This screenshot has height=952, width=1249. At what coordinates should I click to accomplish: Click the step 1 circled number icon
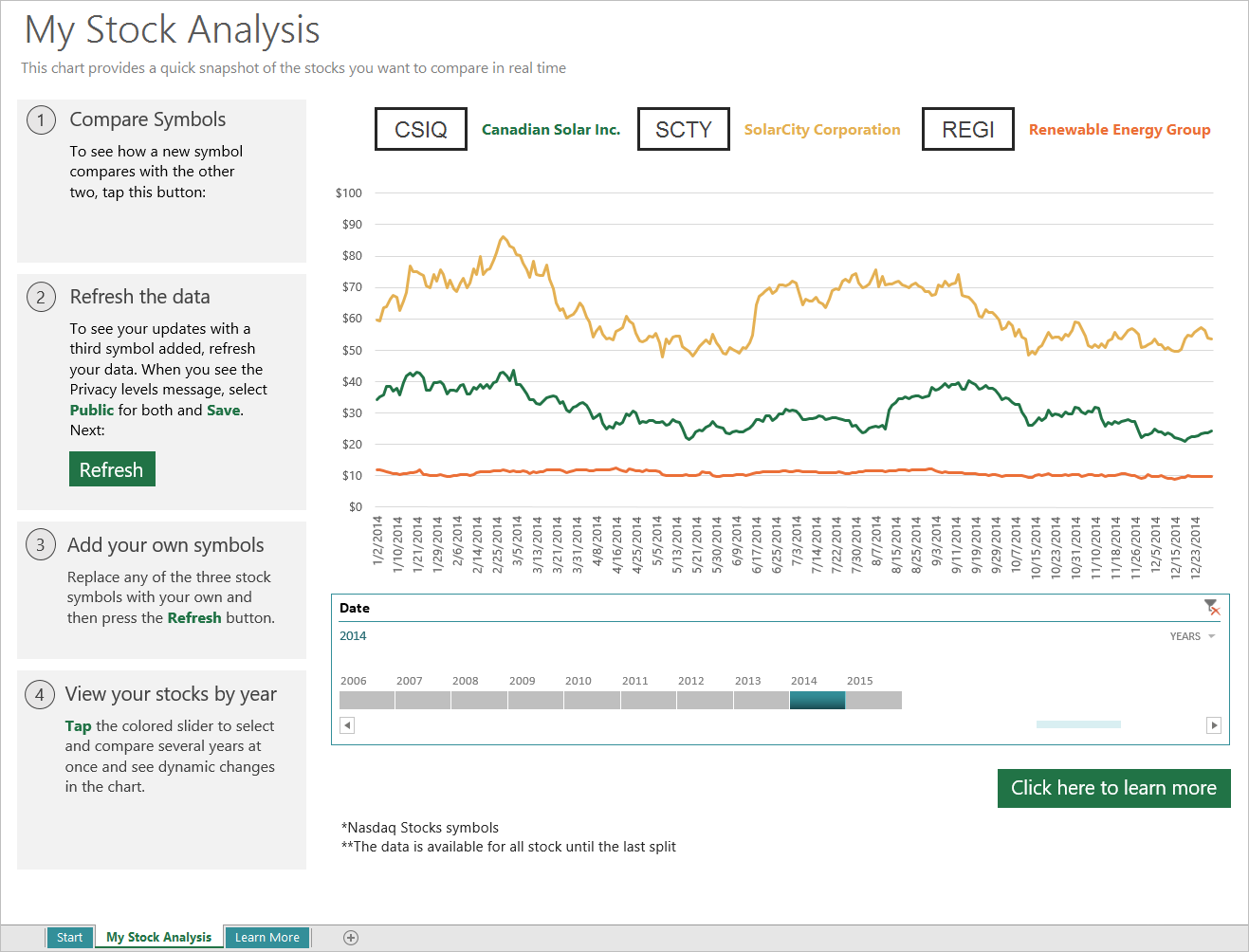pos(41,120)
